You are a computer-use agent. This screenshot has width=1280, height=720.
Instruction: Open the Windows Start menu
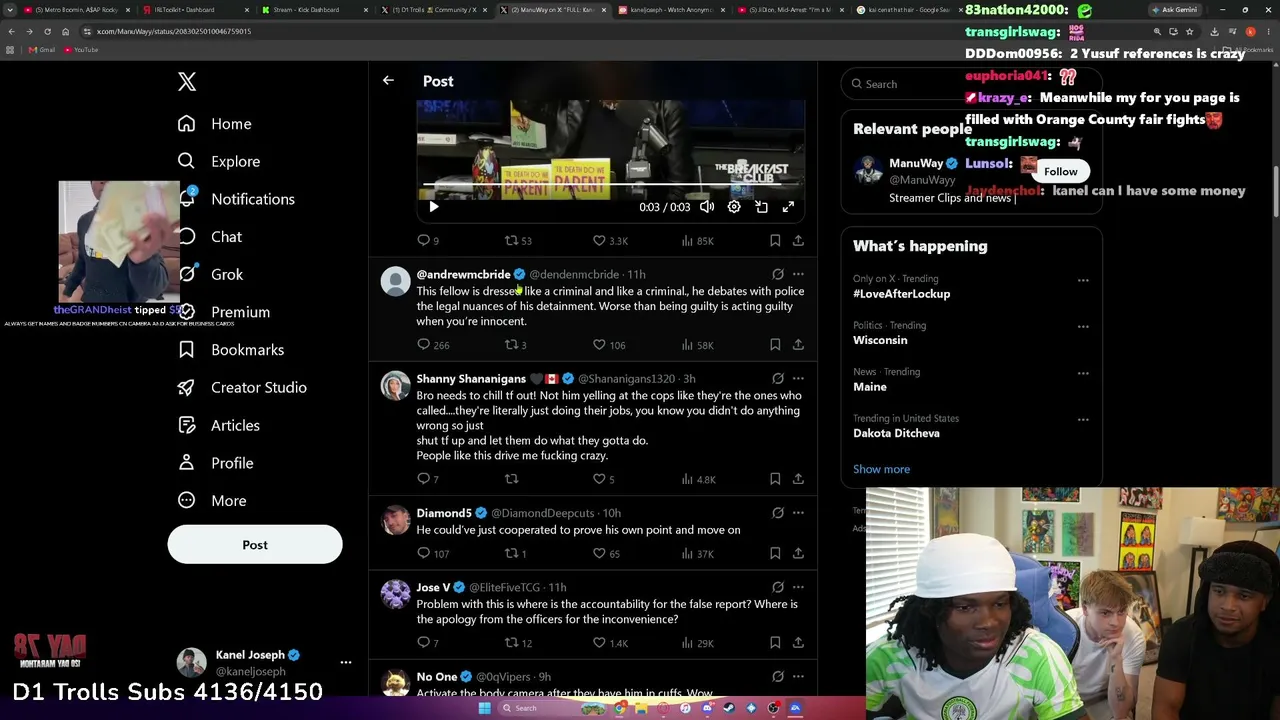tap(484, 708)
